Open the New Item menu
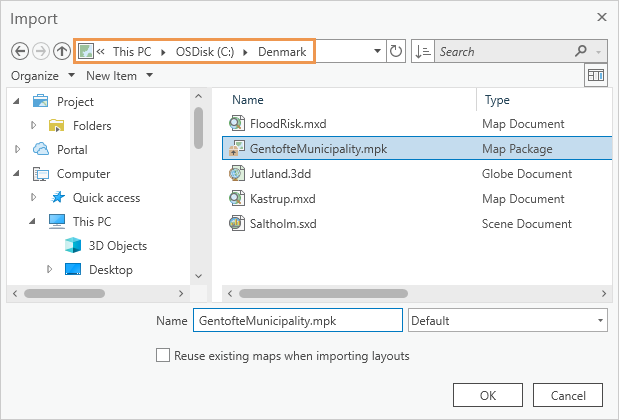The height and width of the screenshot is (420, 619). click(118, 76)
